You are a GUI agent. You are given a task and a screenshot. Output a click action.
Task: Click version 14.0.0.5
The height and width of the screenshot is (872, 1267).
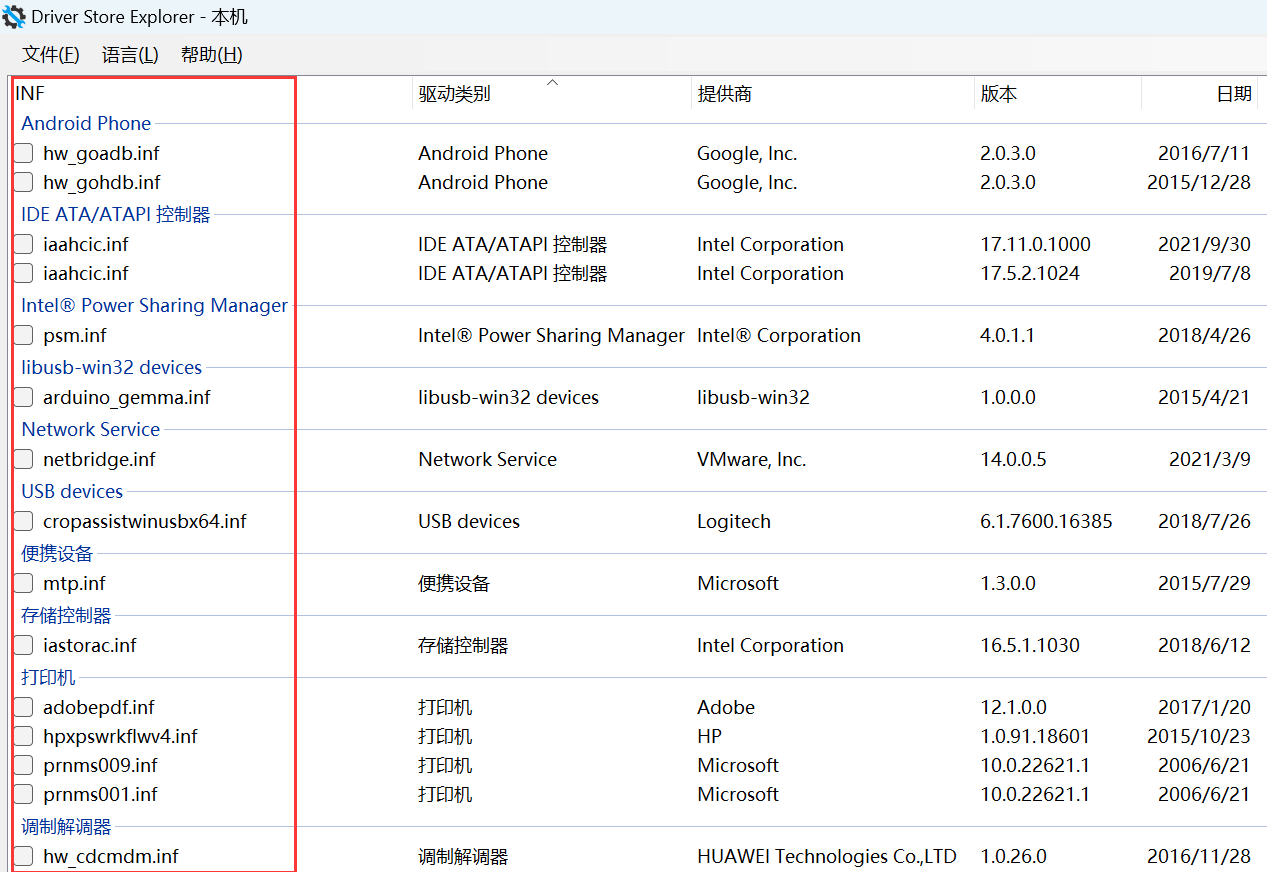[x=1013, y=460]
